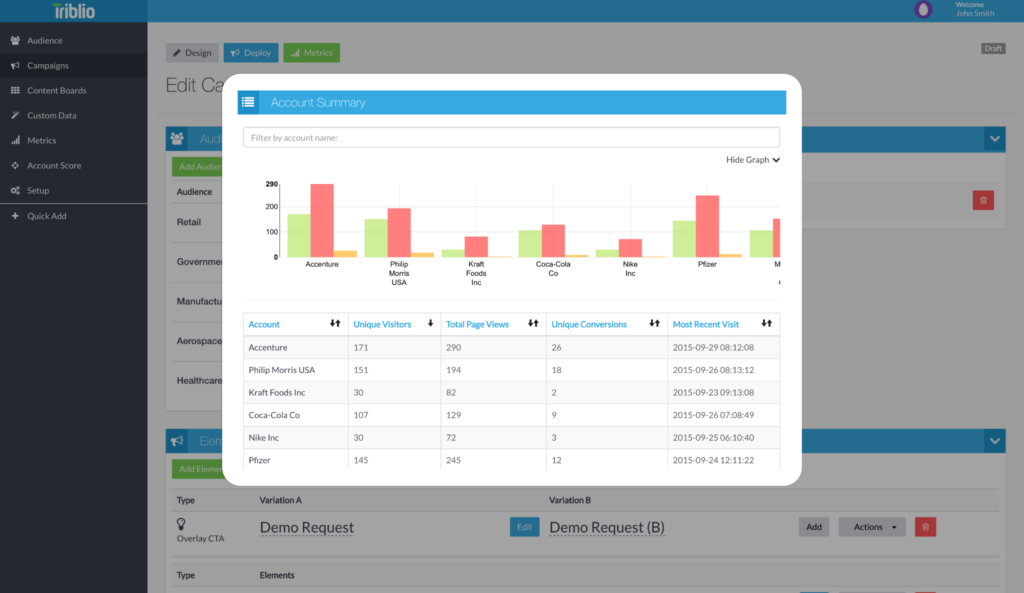Click the Overlay CTA lightbulb icon

tap(181, 524)
